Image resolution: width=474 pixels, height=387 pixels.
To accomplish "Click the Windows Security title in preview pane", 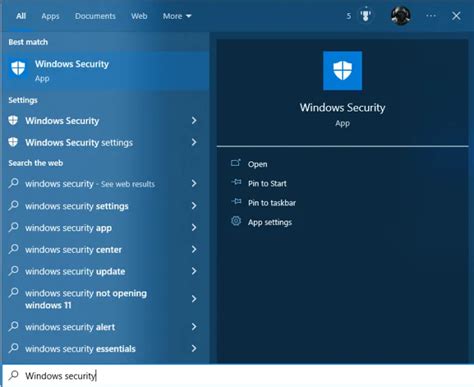I will click(x=342, y=107).
